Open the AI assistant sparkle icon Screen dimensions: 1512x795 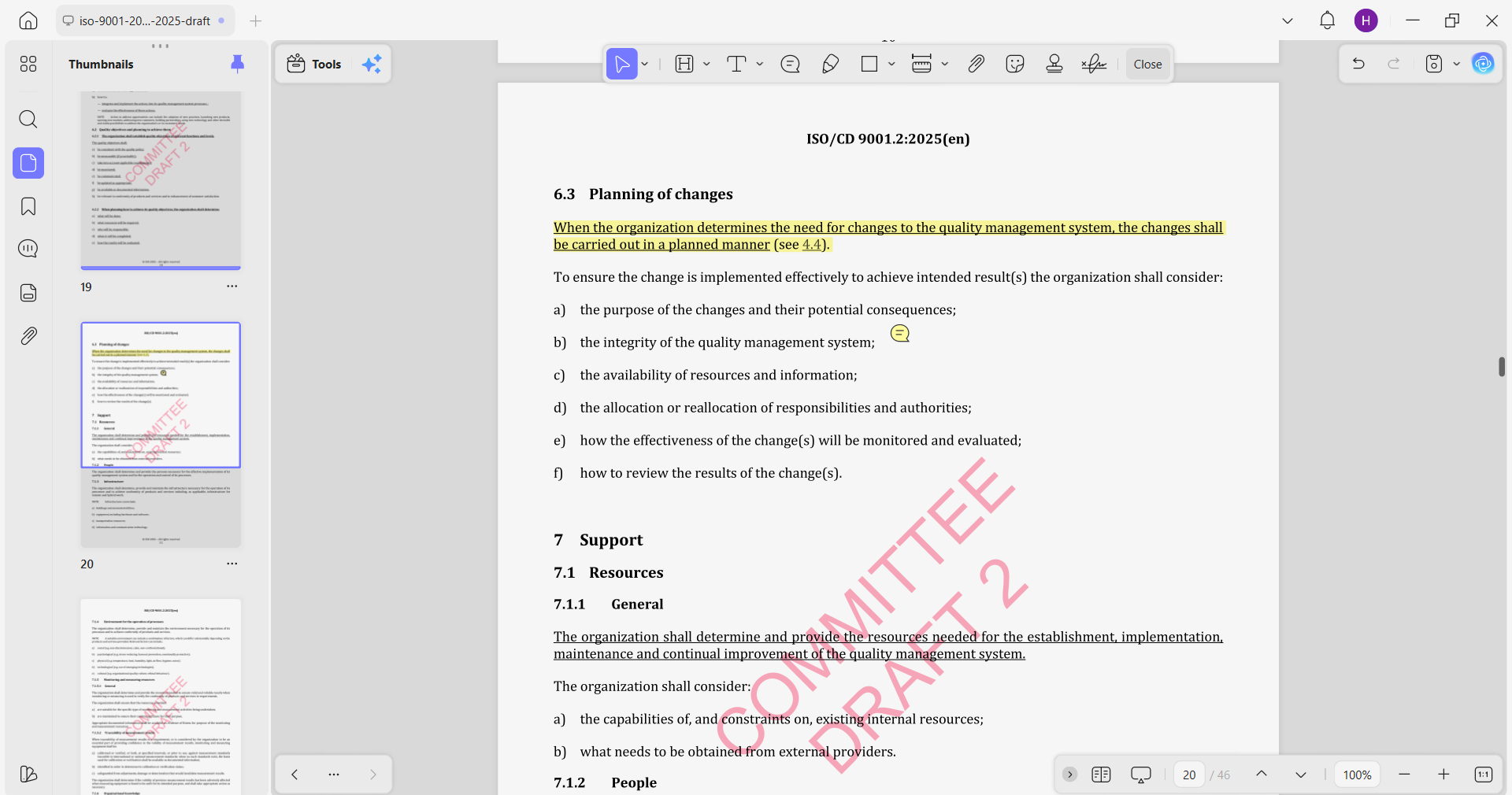372,64
